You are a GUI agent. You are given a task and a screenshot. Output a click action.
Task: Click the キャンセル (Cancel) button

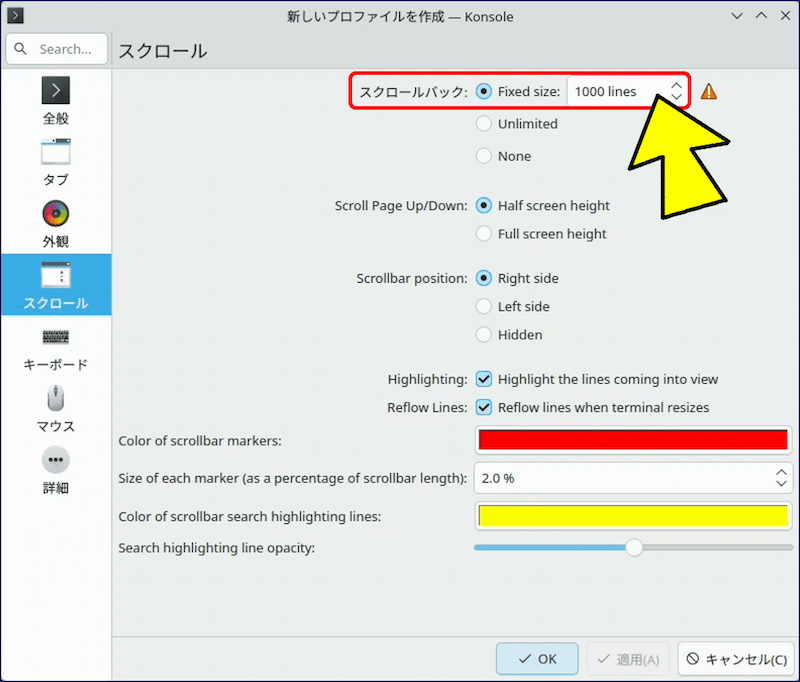pos(736,660)
